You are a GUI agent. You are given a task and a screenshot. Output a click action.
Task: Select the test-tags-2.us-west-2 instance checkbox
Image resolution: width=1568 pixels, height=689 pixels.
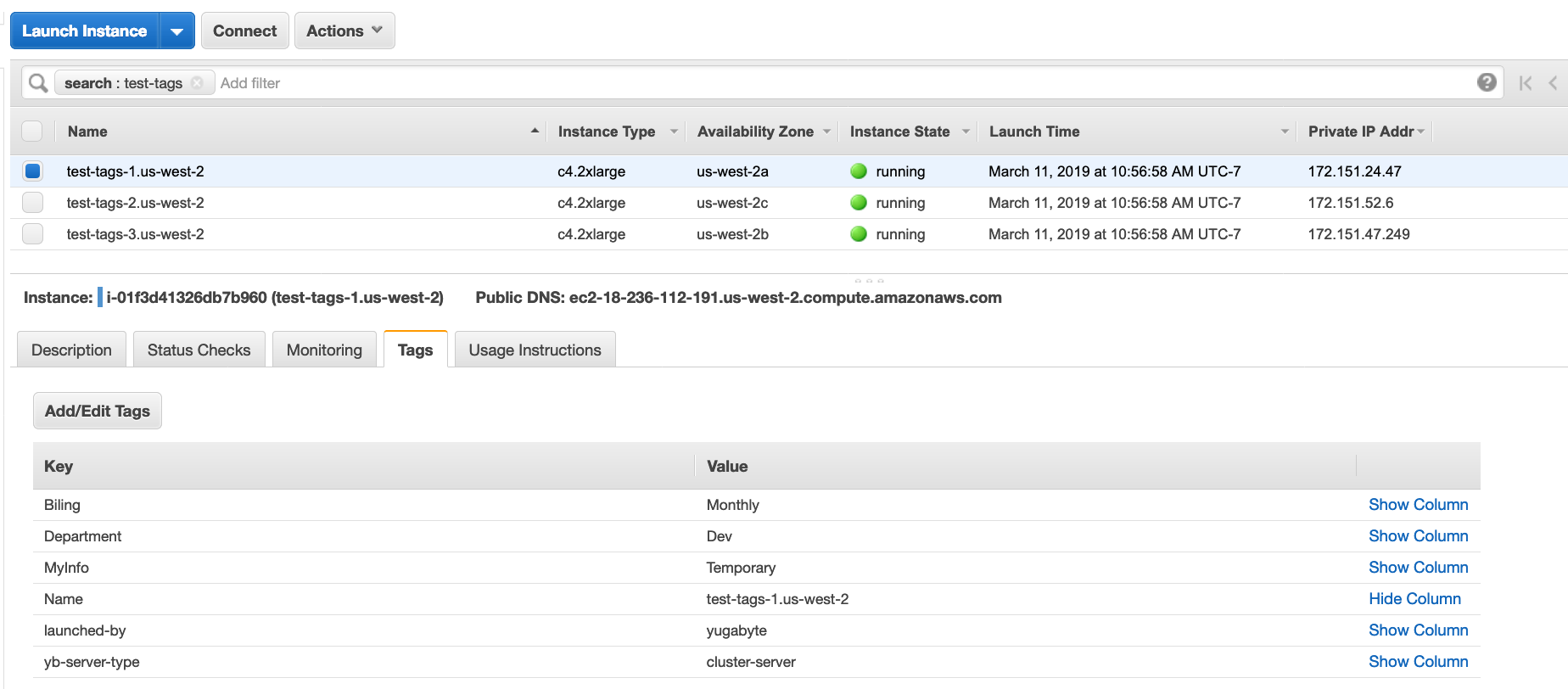tap(32, 203)
